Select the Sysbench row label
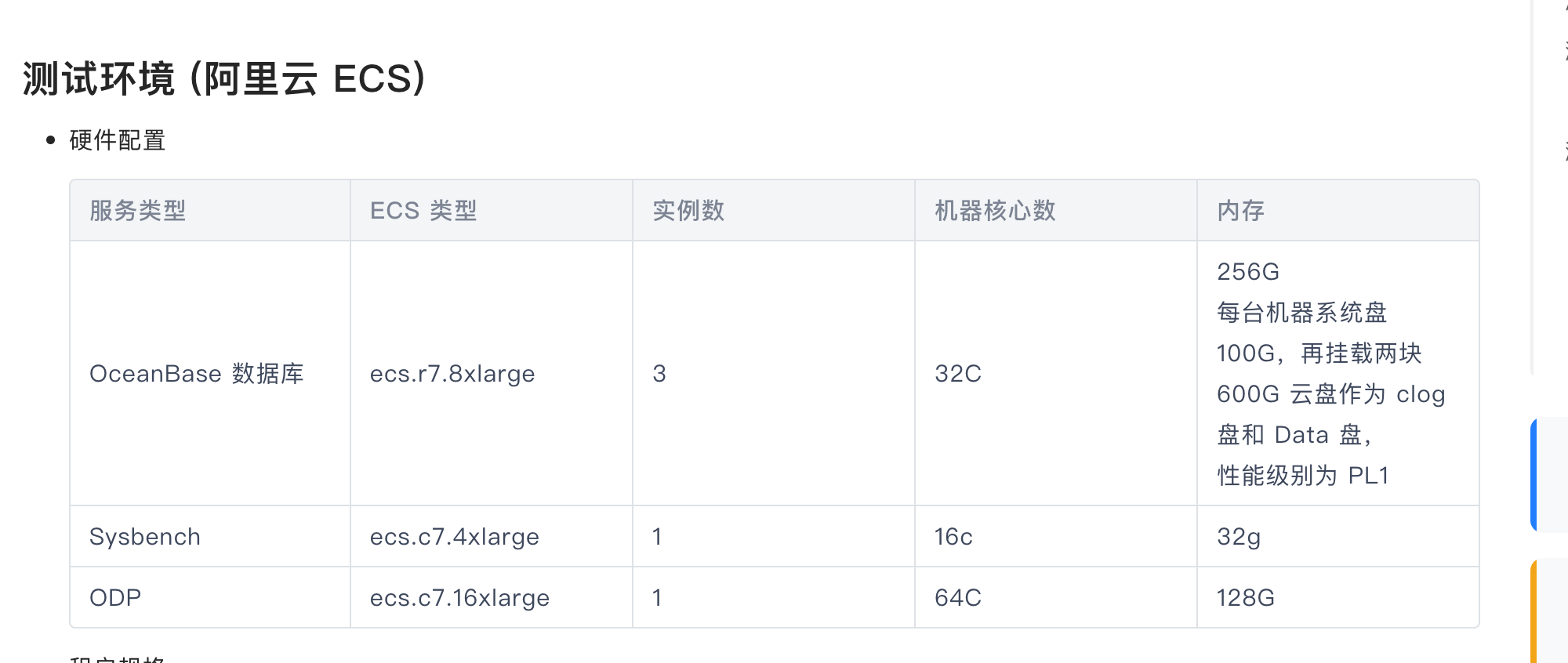The image size is (1568, 663). pyautogui.click(x=145, y=537)
